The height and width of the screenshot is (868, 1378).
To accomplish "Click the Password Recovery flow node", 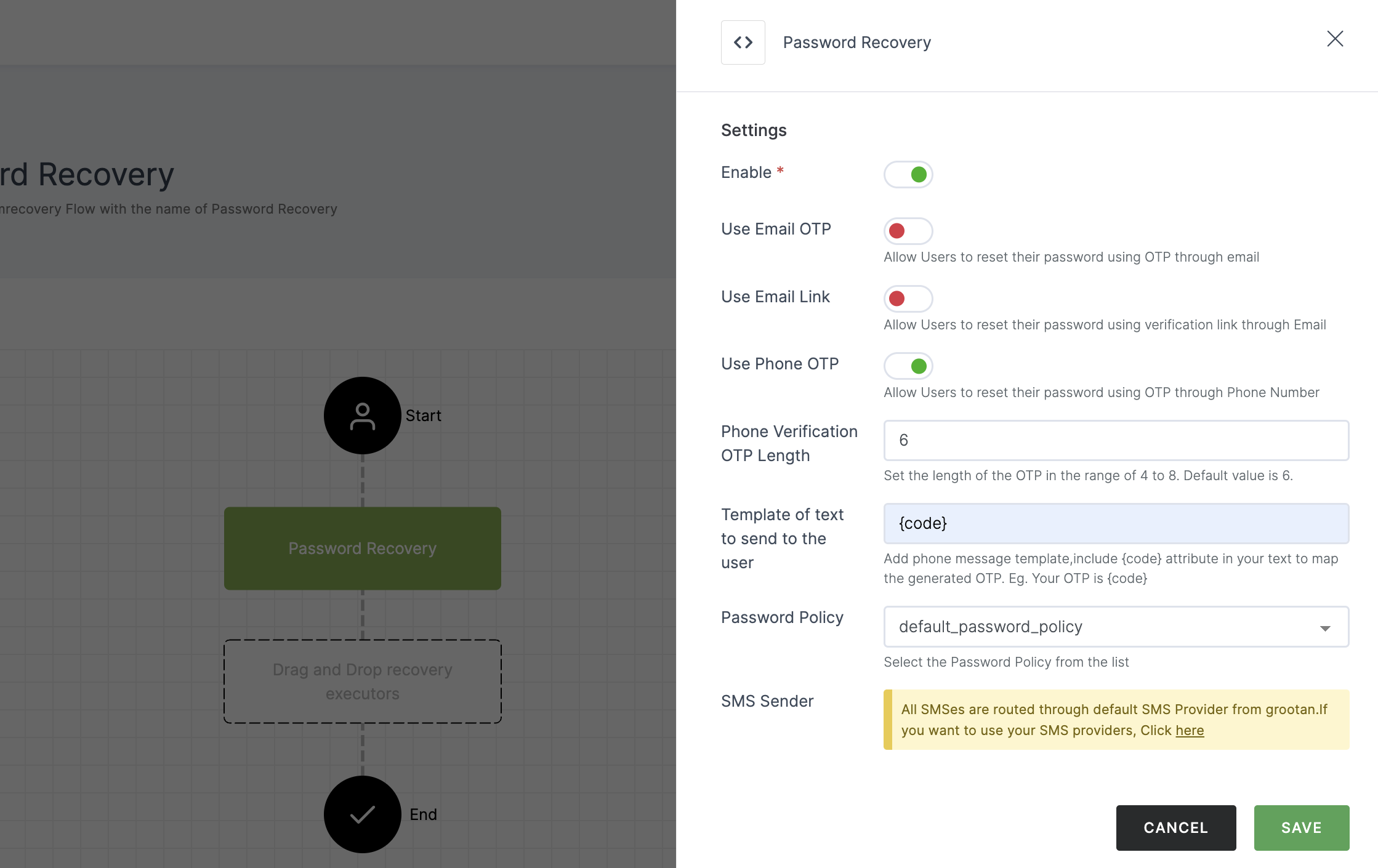I will (x=361, y=547).
